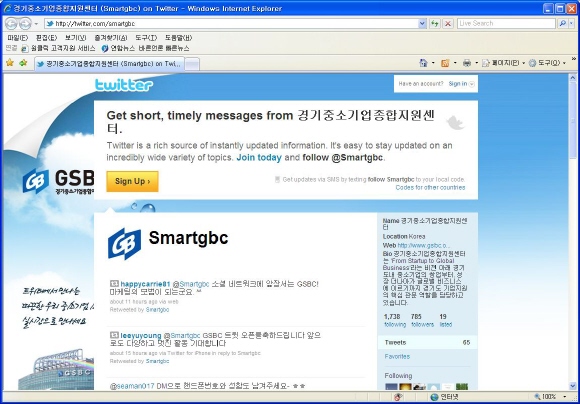Expand the Print options dropdown arrow
The image size is (580, 404).
tap(476, 63)
